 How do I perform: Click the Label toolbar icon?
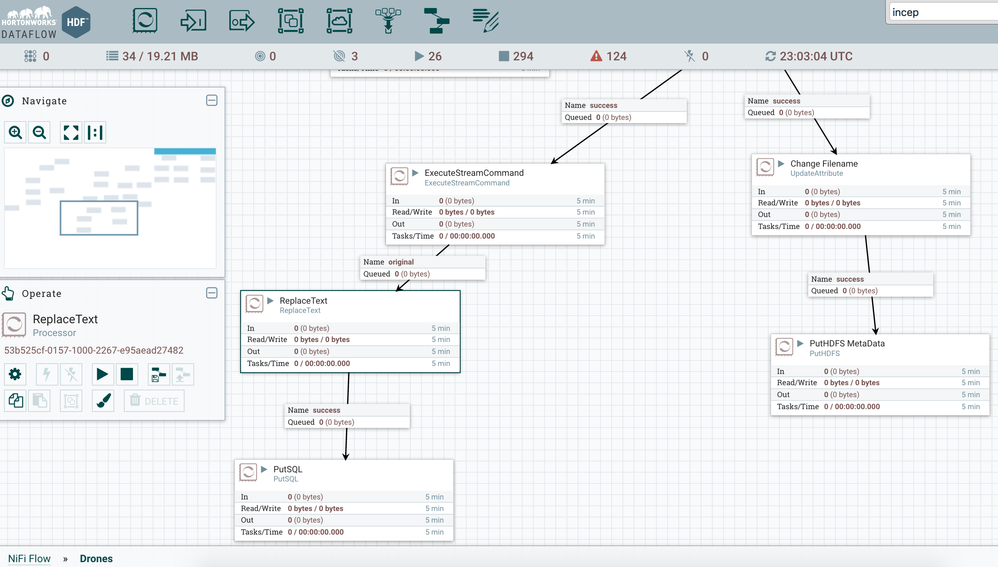[x=485, y=19]
